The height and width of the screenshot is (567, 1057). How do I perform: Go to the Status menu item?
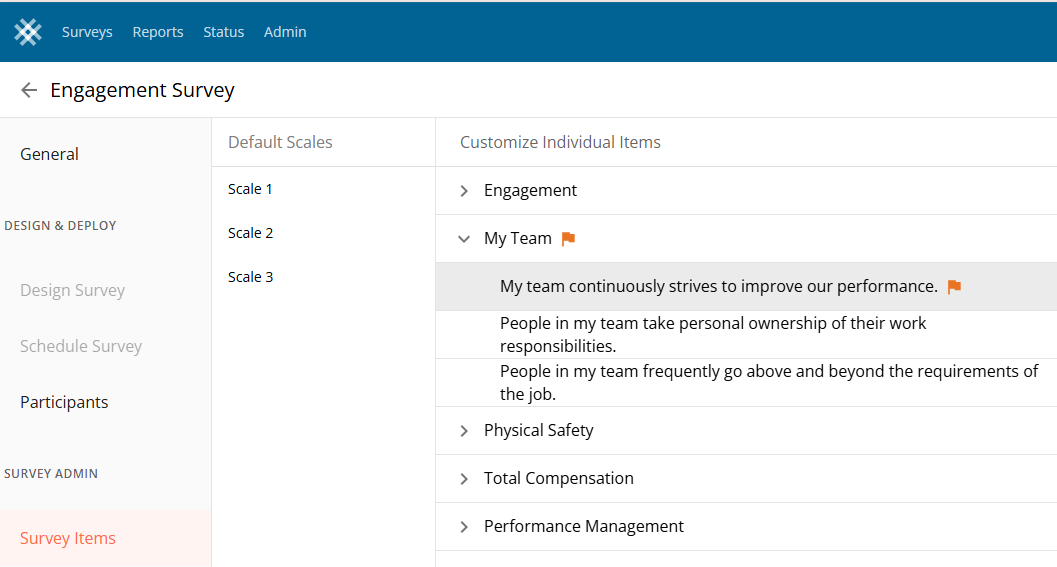click(x=223, y=32)
